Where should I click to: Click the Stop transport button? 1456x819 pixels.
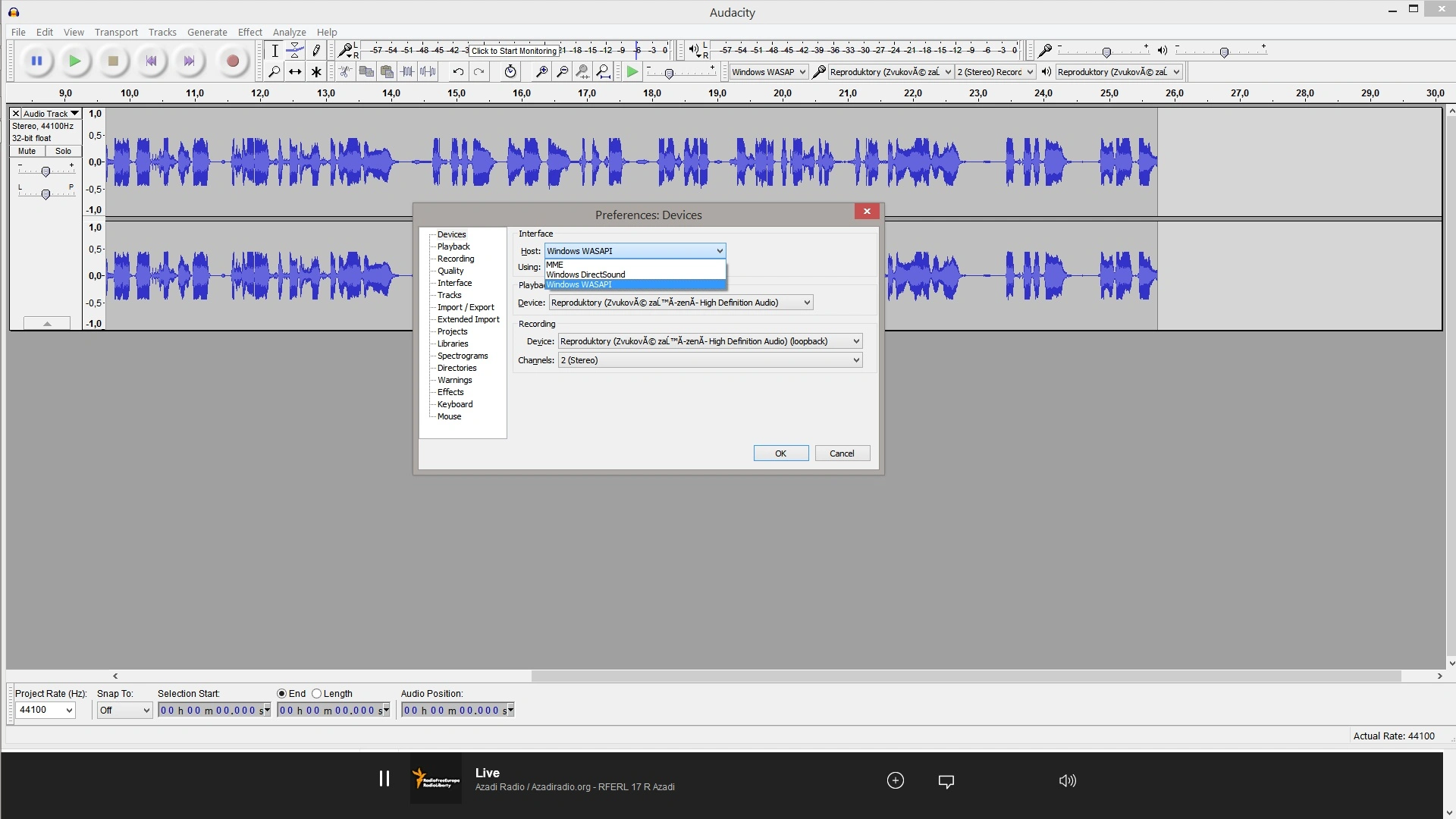(113, 61)
